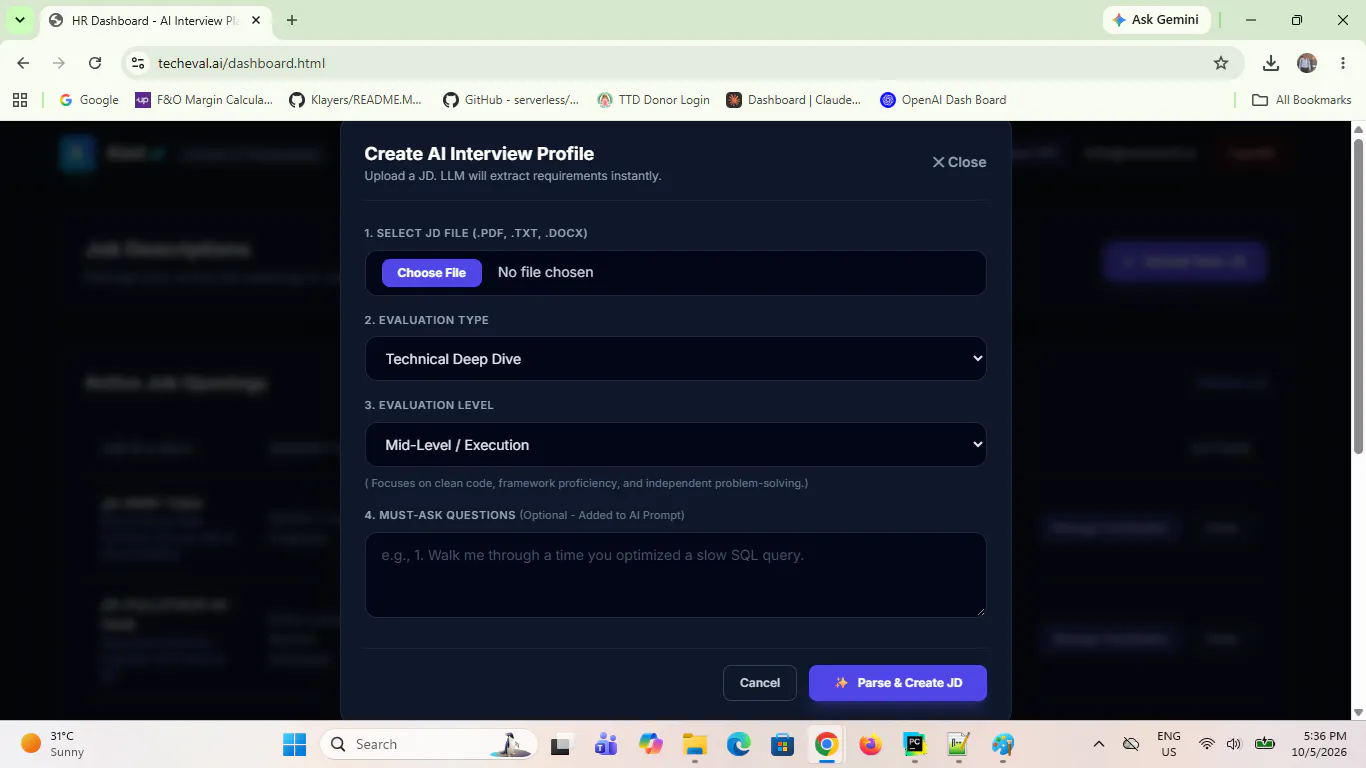Open Firefox from the taskbar
This screenshot has width=1366, height=768.
[x=870, y=744]
